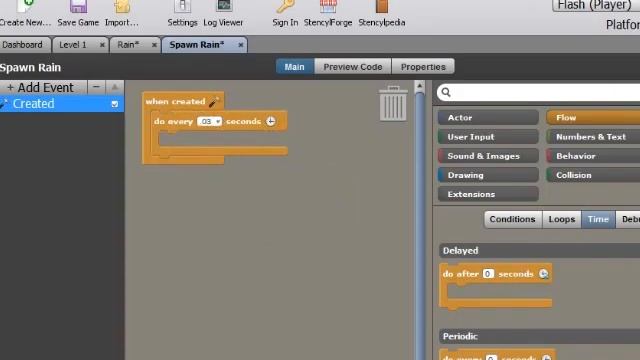
Task: Click the Flash (Player) target dropdown
Action: pyautogui.click(x=596, y=5)
